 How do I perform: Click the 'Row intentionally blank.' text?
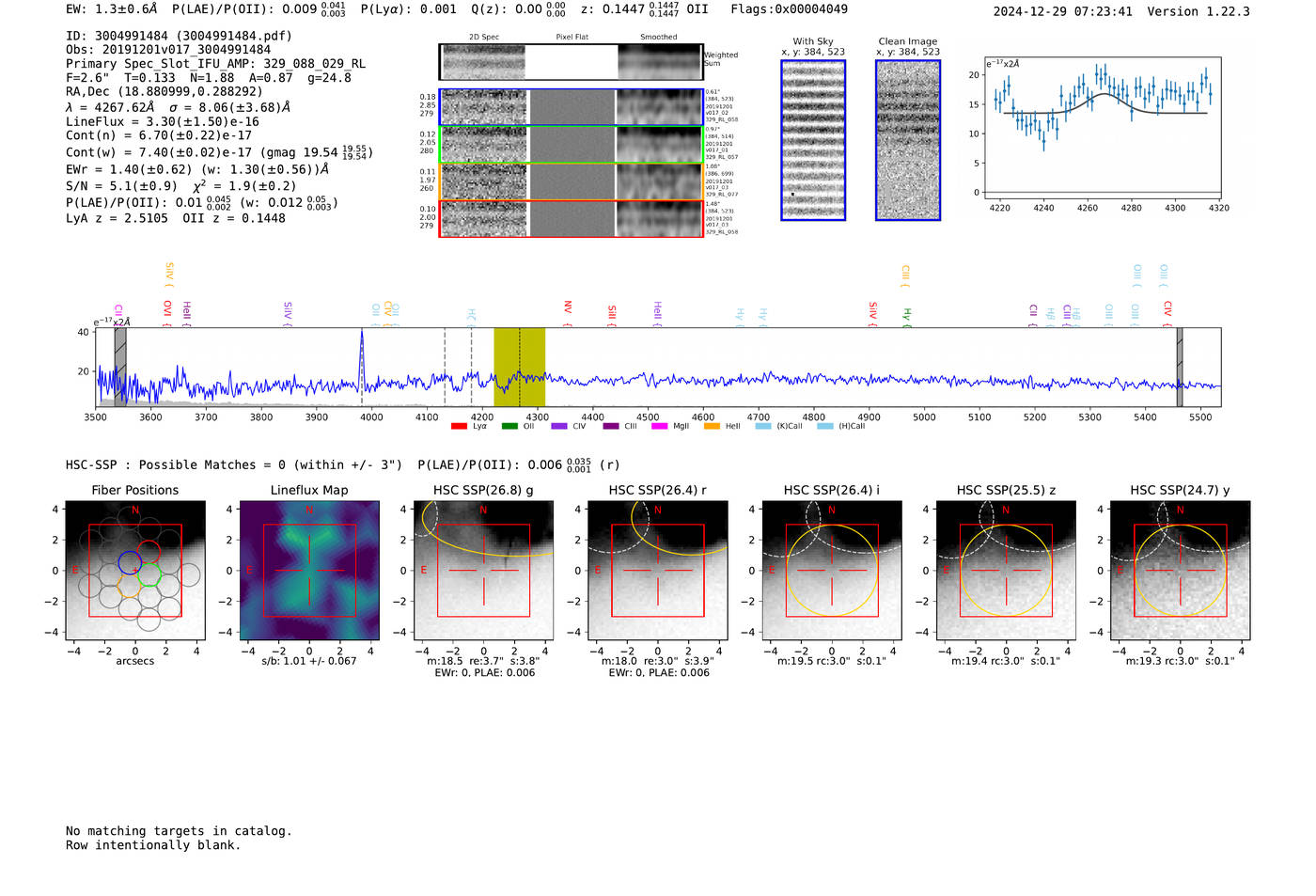coord(153,845)
